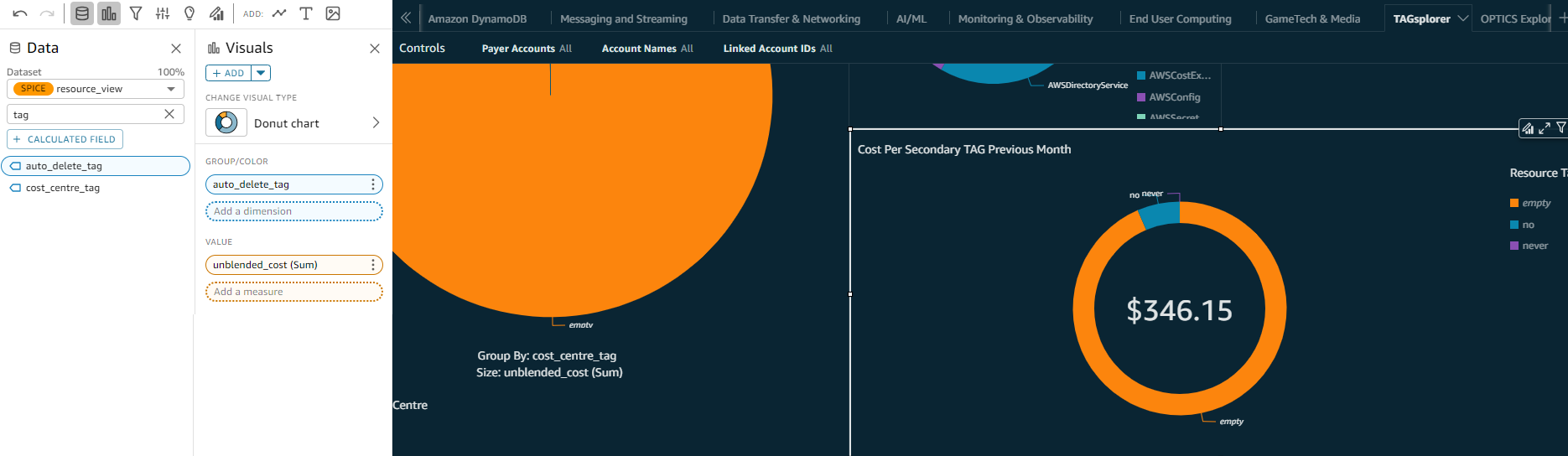
Task: Click the Donut chart visual type icon
Action: click(x=226, y=123)
